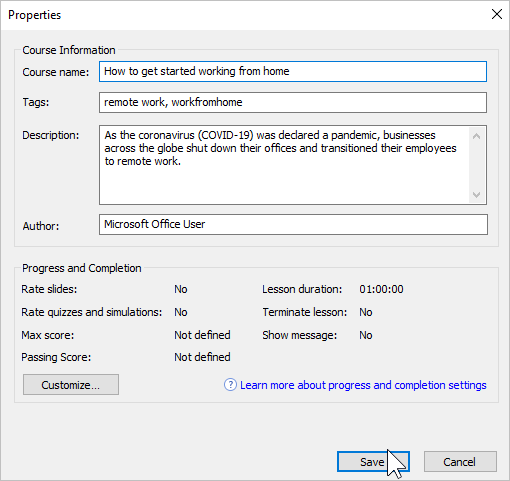
Task: Click inside the Description text area
Action: 284,165
